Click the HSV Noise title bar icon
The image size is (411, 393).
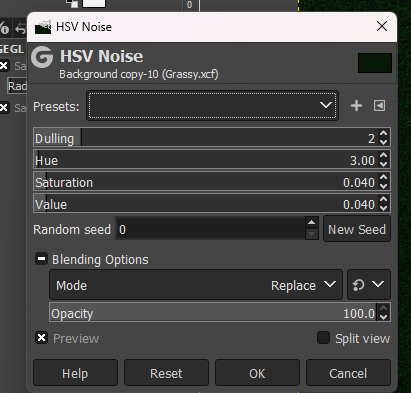(x=43, y=27)
